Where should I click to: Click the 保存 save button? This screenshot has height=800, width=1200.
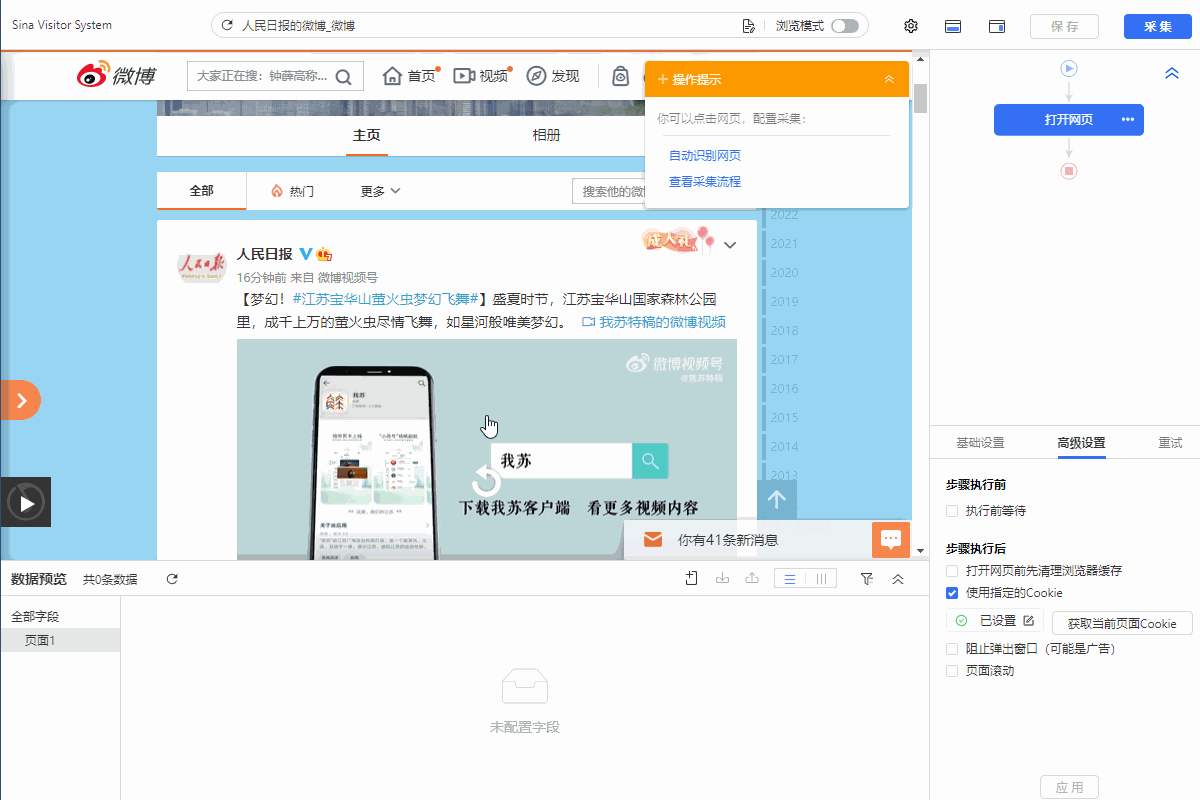1064,26
